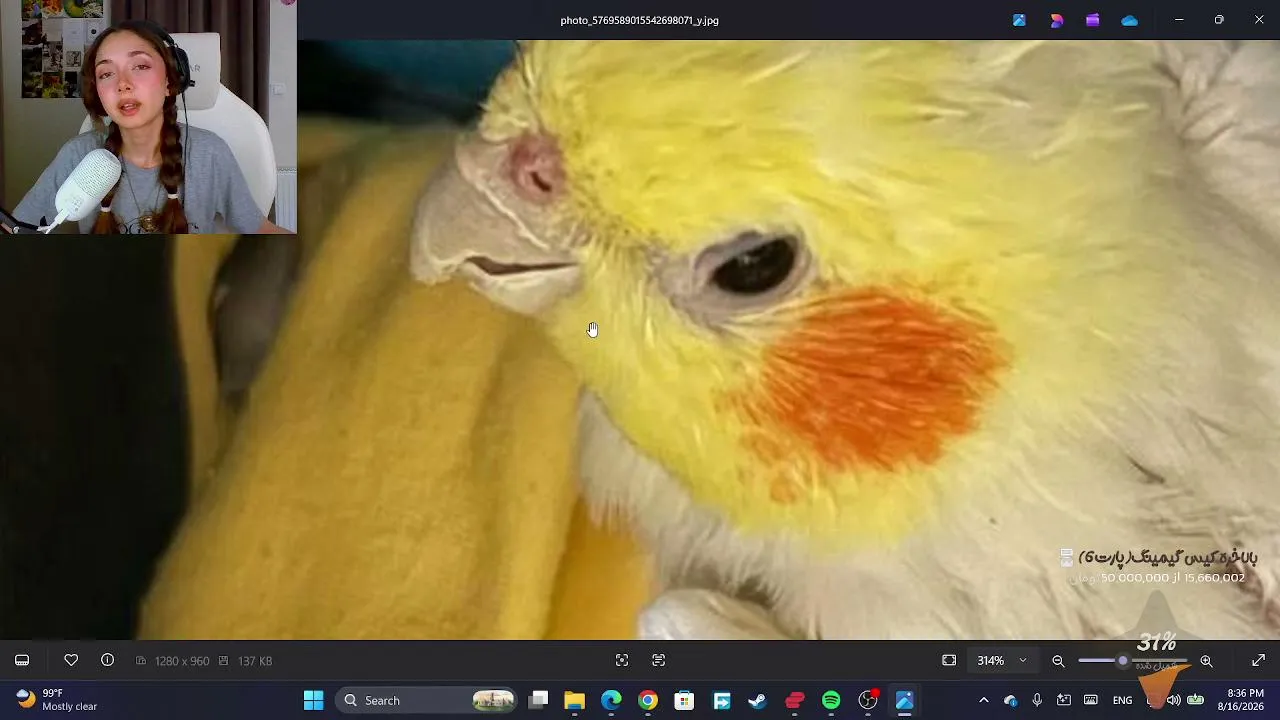Viewport: 1280px width, 720px height.
Task: Open the weather widget showing 99°F
Action: tap(58, 700)
